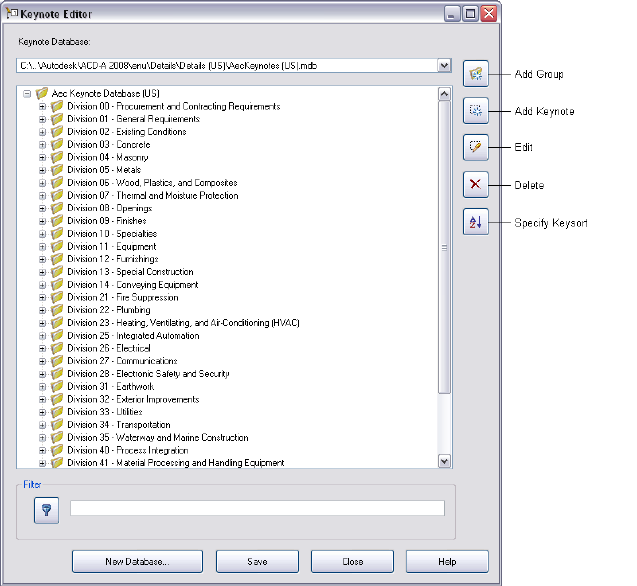Select Division 05 - Metals
The width and height of the screenshot is (637, 586).
pyautogui.click(x=104, y=170)
